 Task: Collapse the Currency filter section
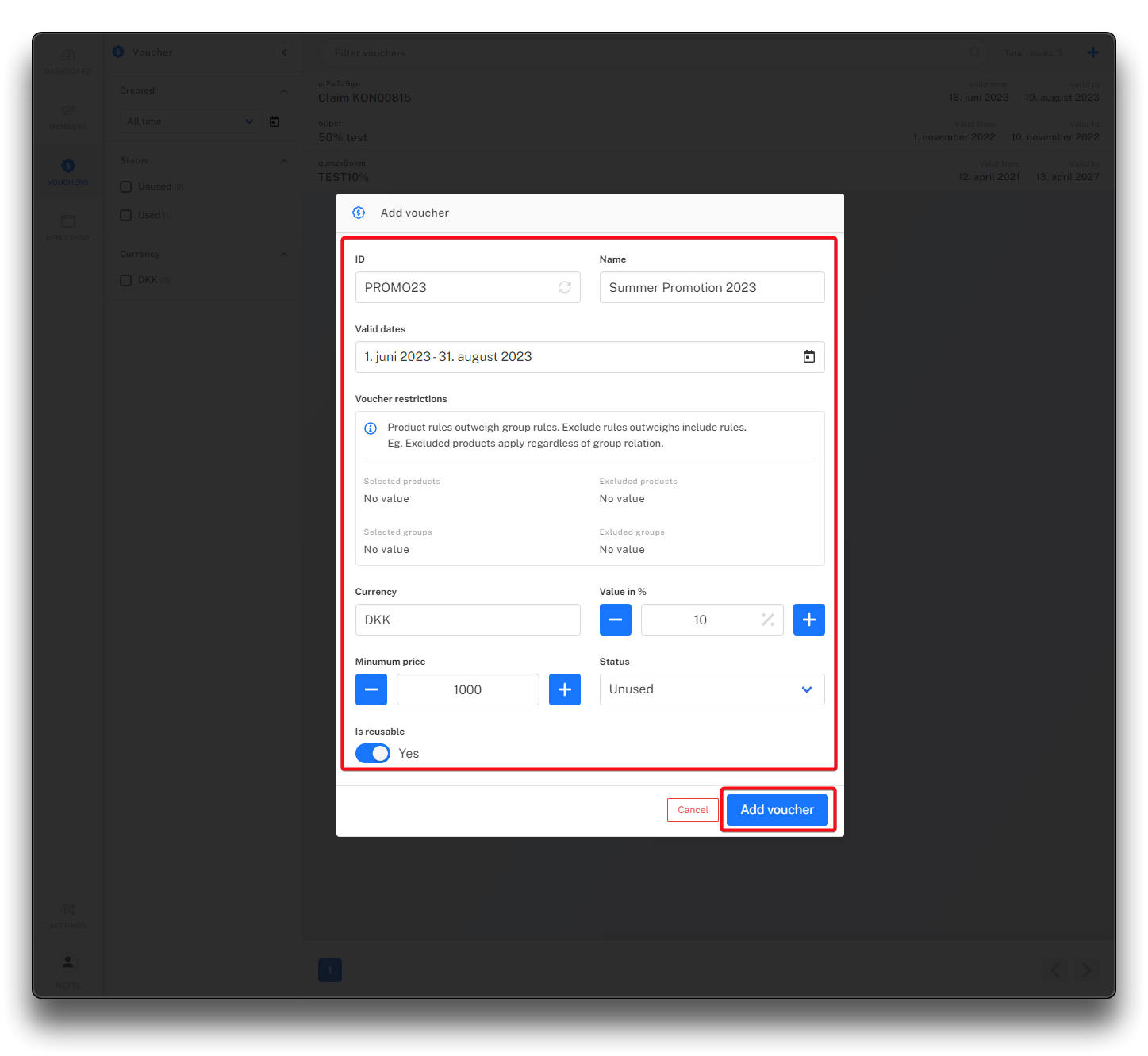point(284,255)
